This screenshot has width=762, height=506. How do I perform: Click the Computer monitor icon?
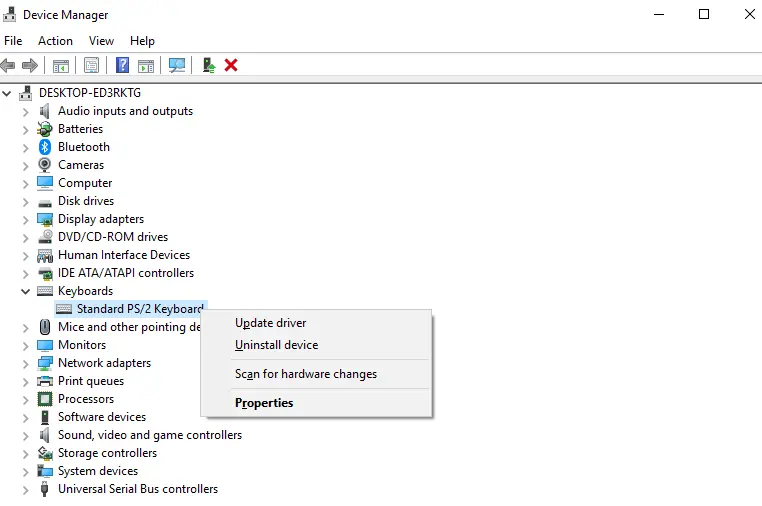coord(45,183)
